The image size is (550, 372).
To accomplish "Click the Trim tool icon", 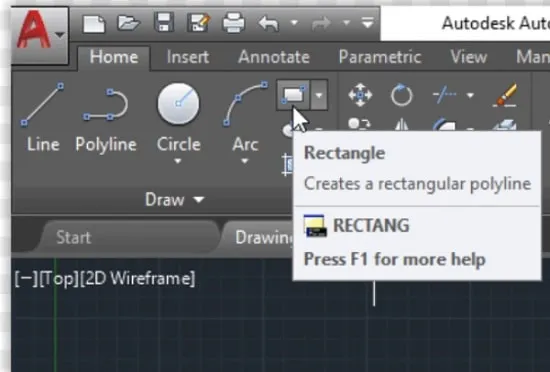I will 445,95.
